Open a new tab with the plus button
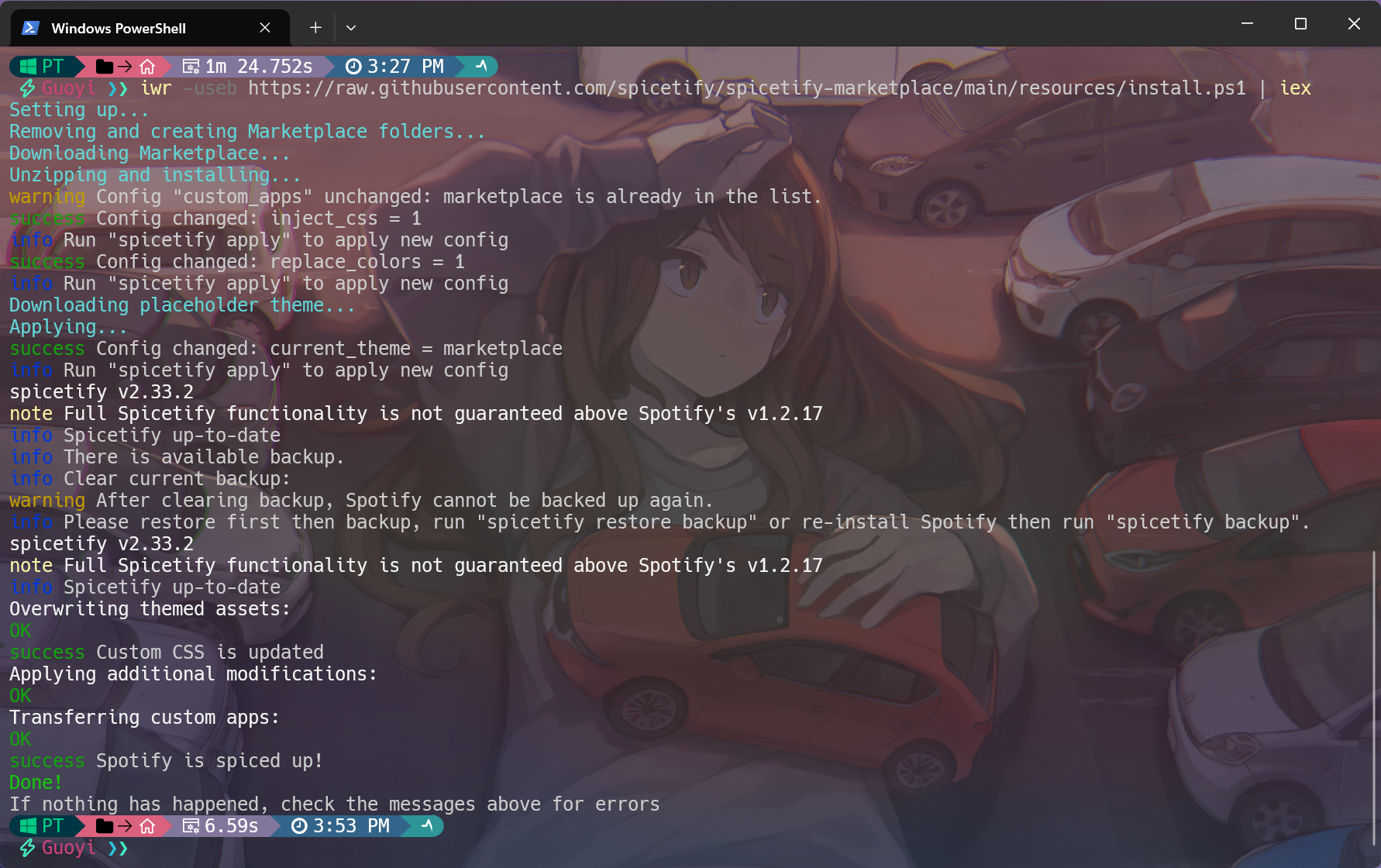This screenshot has width=1381, height=868. pos(315,28)
